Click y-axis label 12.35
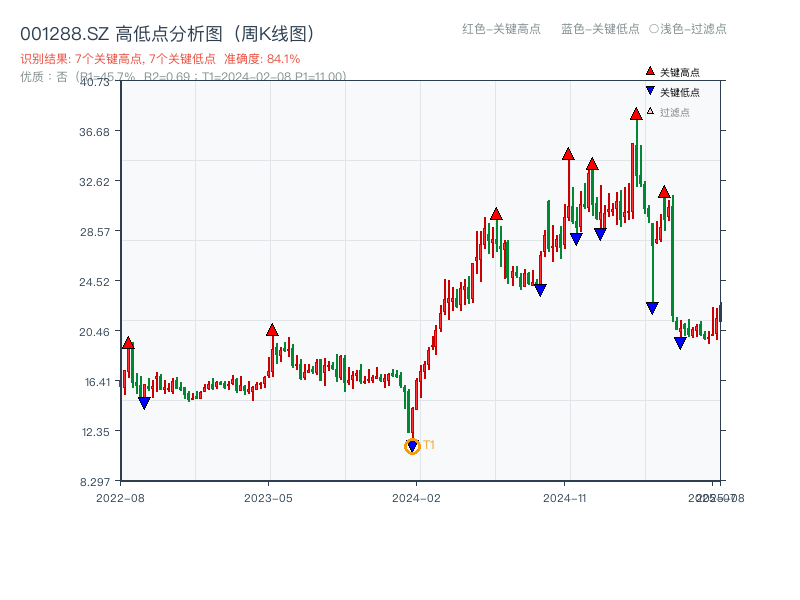Viewport: 800px width, 600px height. coord(96,432)
